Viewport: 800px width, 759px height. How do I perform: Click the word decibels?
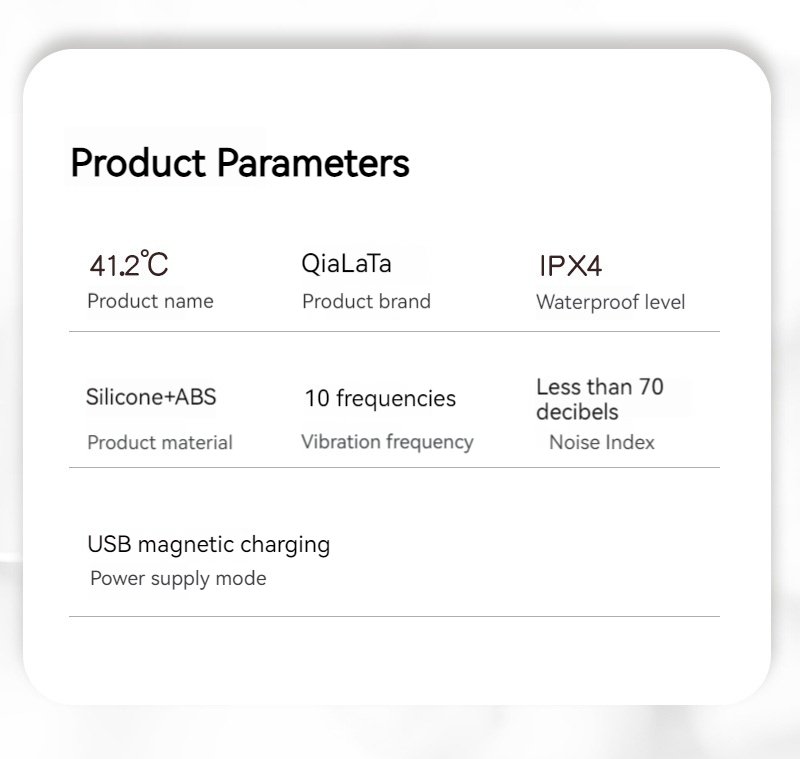[x=577, y=412]
